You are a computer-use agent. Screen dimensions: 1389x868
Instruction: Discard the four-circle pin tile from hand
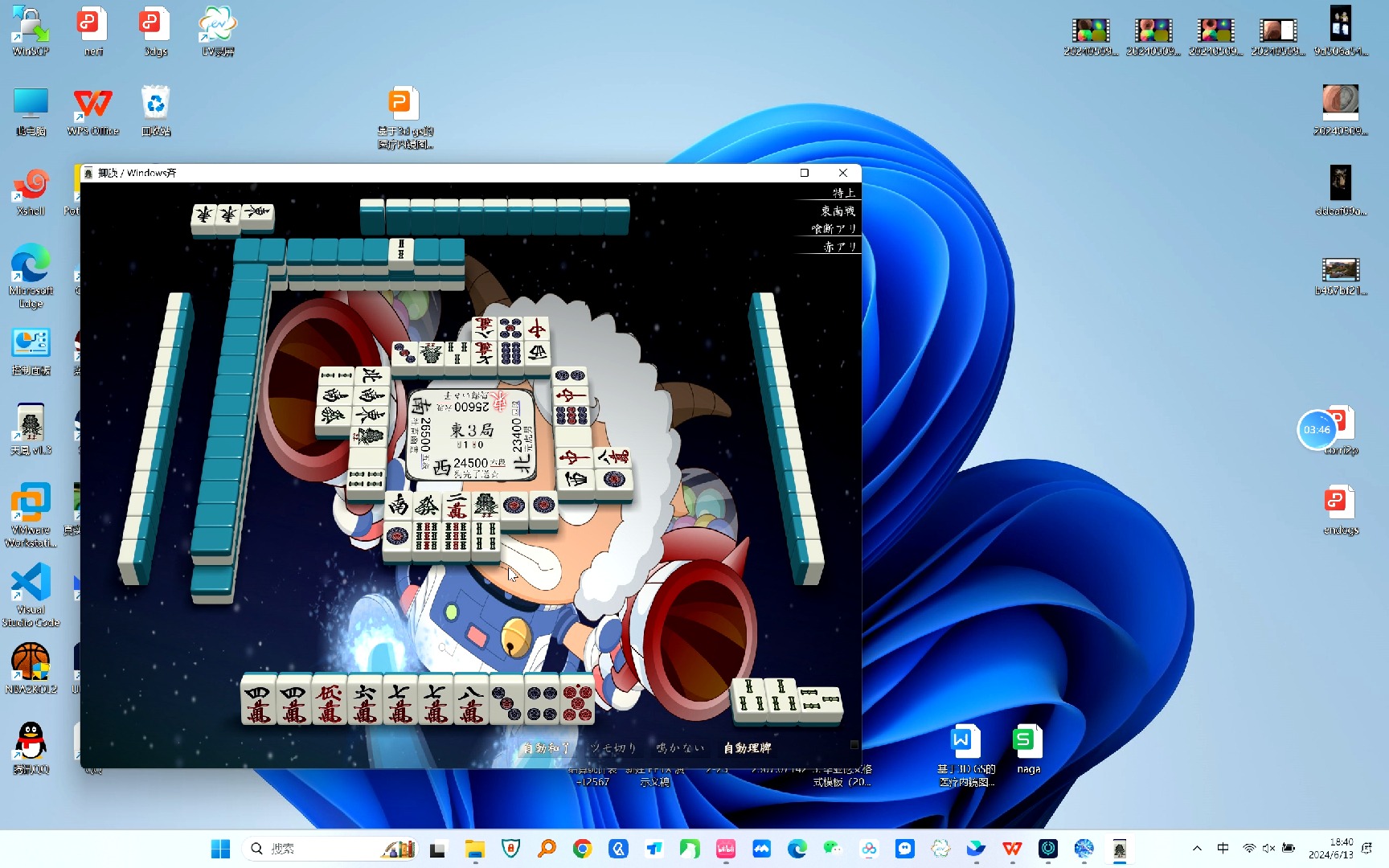pyautogui.click(x=542, y=700)
